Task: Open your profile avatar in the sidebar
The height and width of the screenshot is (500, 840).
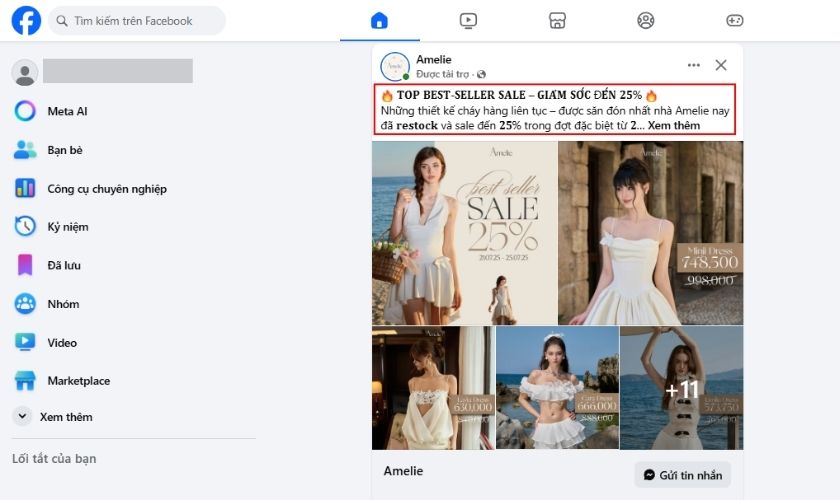Action: (25, 72)
